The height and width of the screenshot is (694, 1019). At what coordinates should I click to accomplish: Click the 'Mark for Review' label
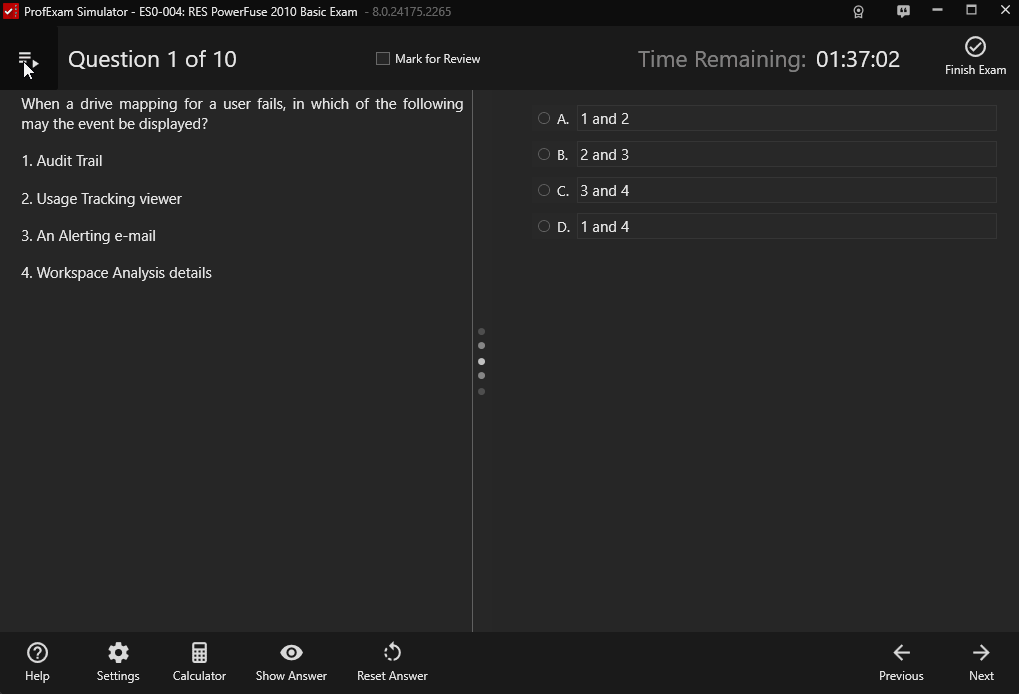pos(437,59)
